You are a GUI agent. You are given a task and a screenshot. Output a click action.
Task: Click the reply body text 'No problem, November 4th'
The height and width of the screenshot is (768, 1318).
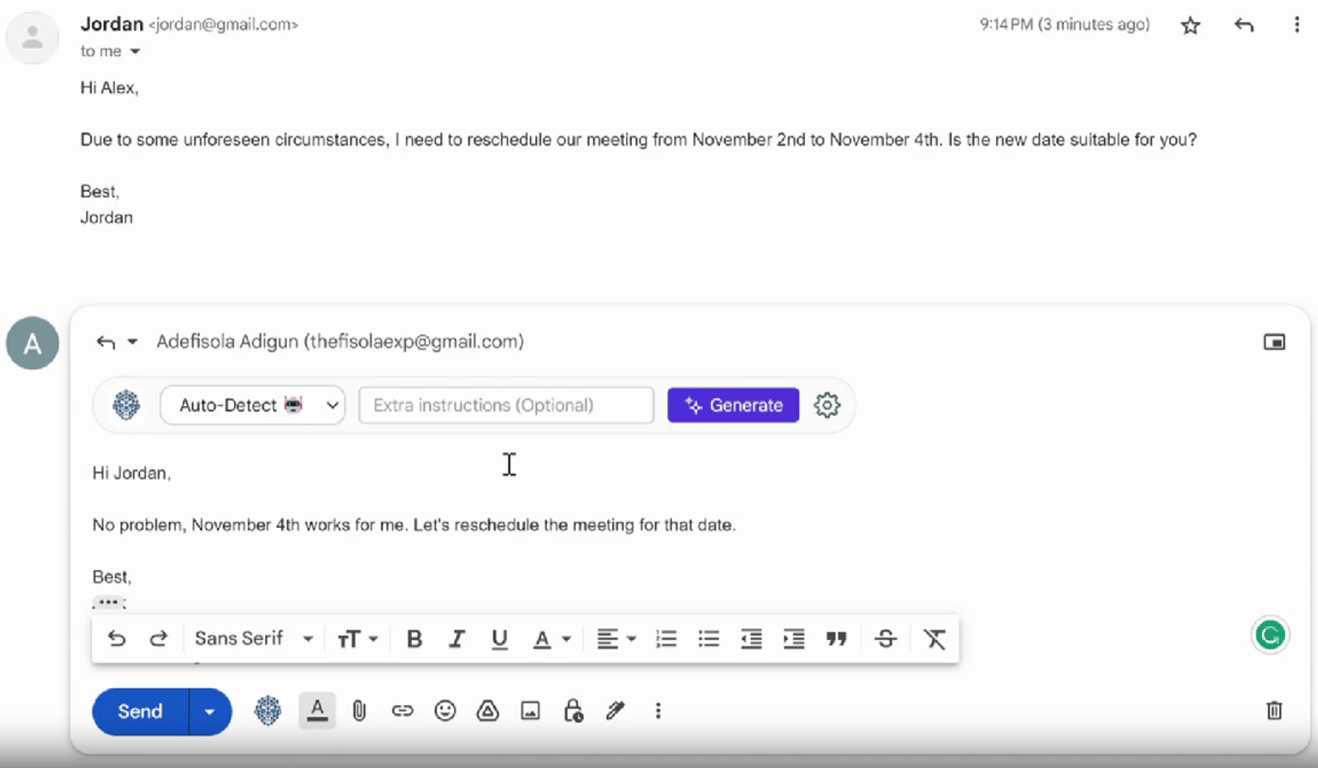(196, 525)
